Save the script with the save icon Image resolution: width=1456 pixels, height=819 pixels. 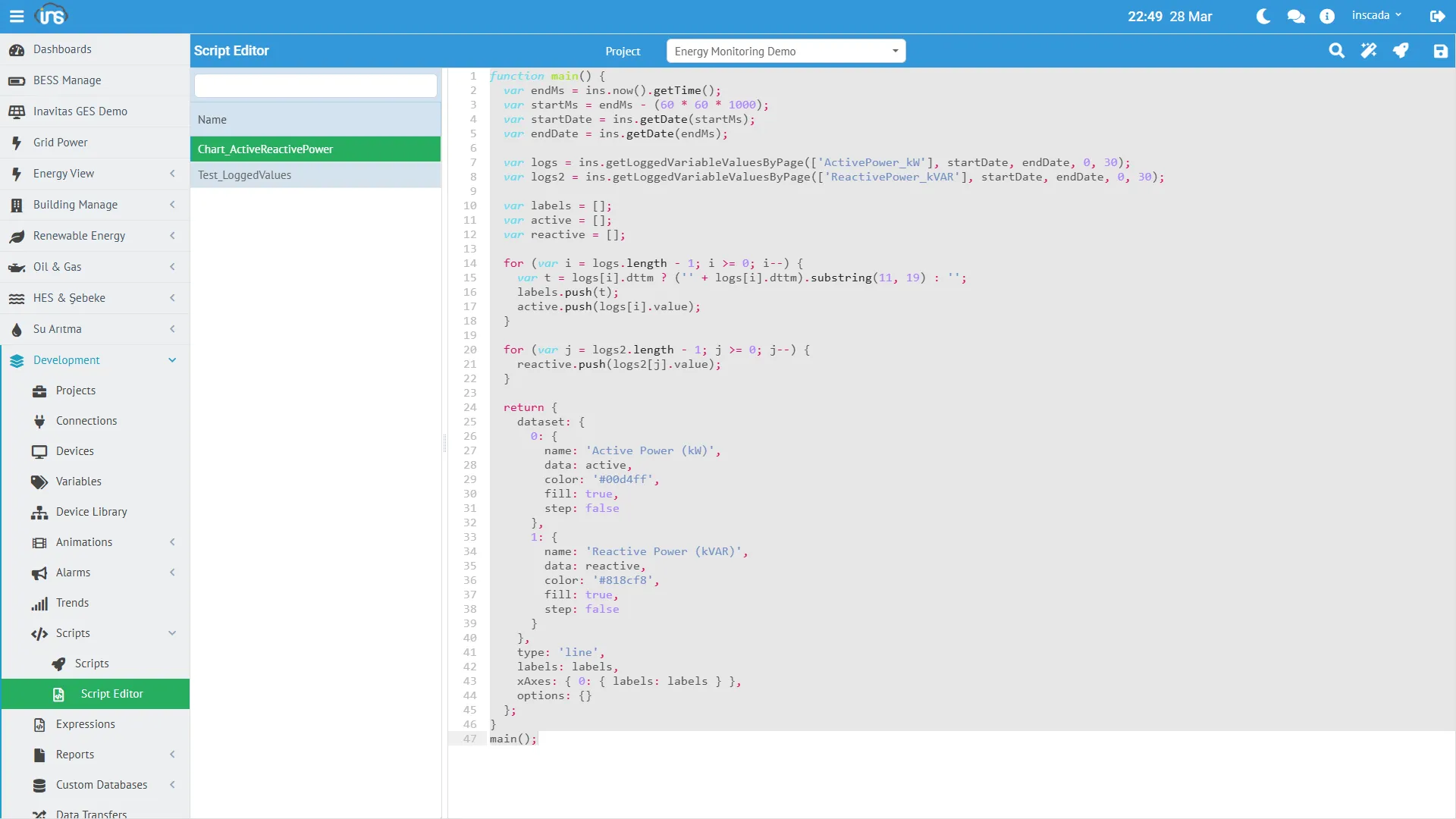[1442, 51]
